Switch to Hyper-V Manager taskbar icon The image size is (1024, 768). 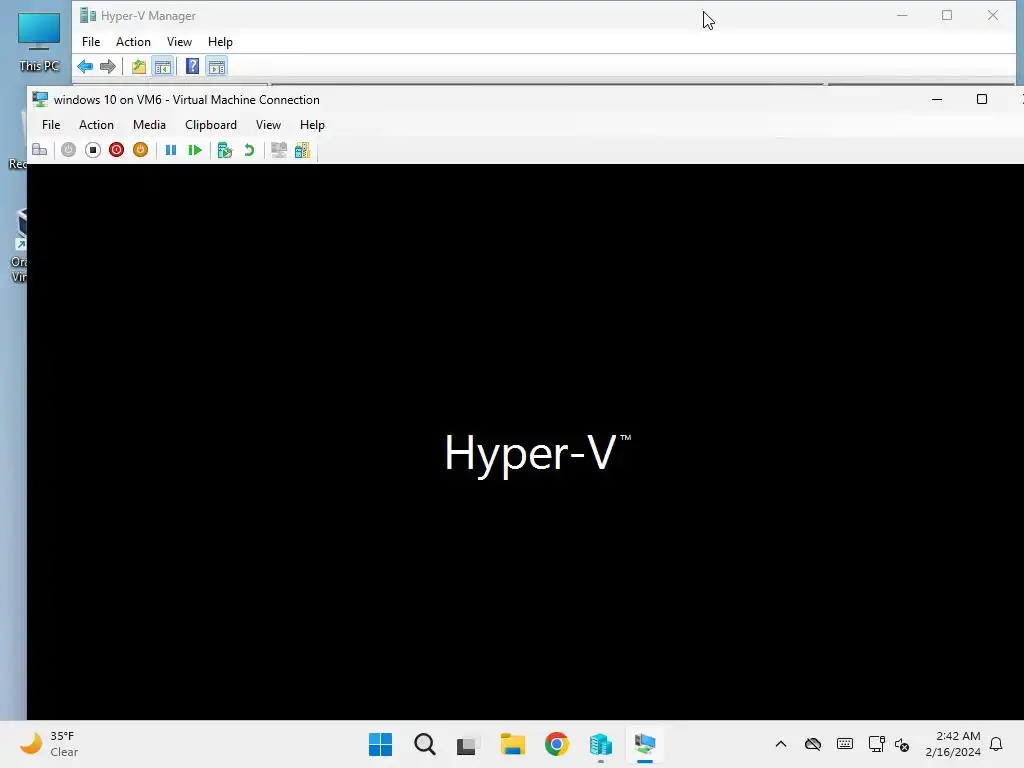coord(601,744)
